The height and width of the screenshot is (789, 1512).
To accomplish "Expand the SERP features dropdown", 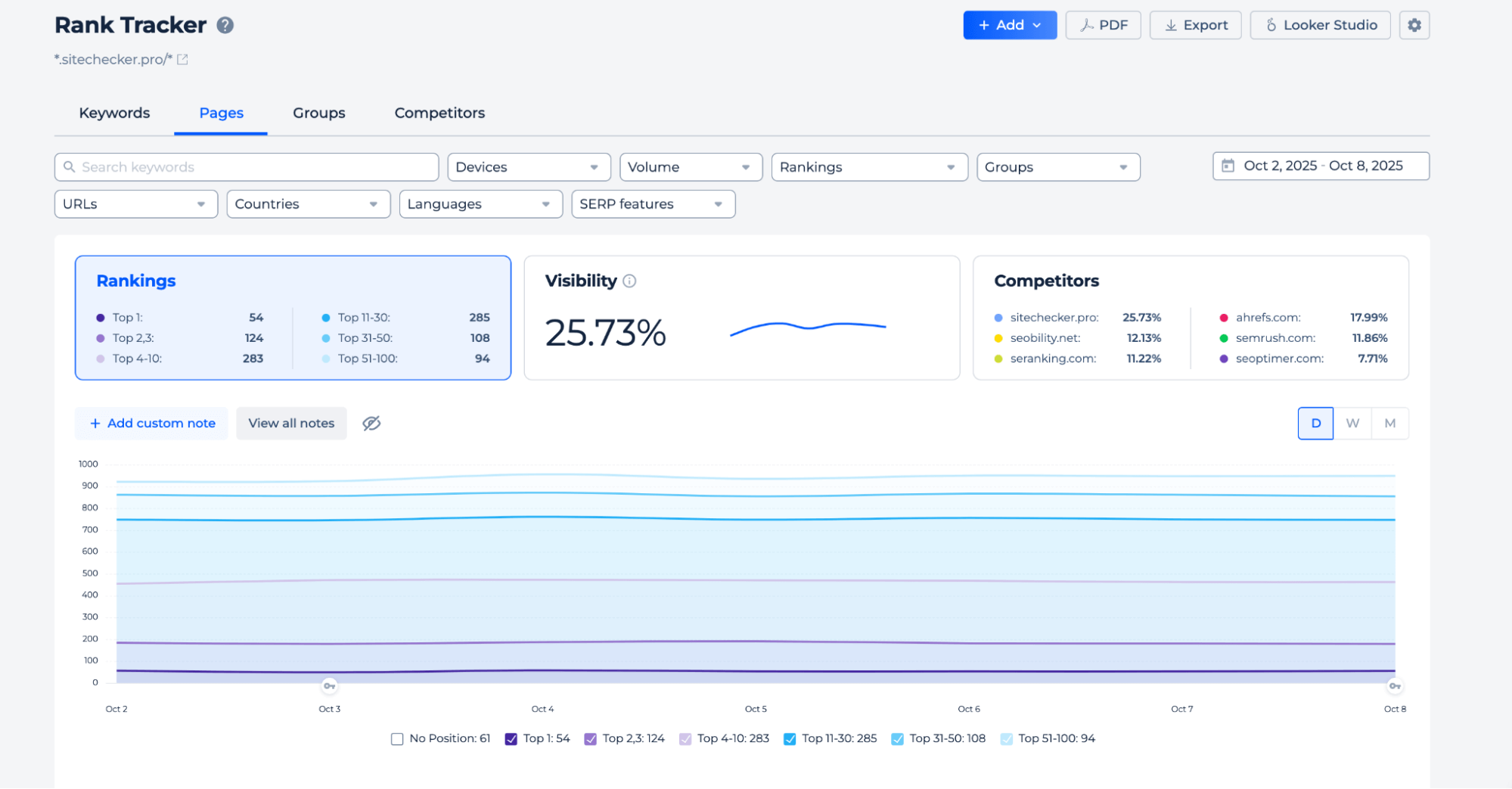I will point(653,204).
